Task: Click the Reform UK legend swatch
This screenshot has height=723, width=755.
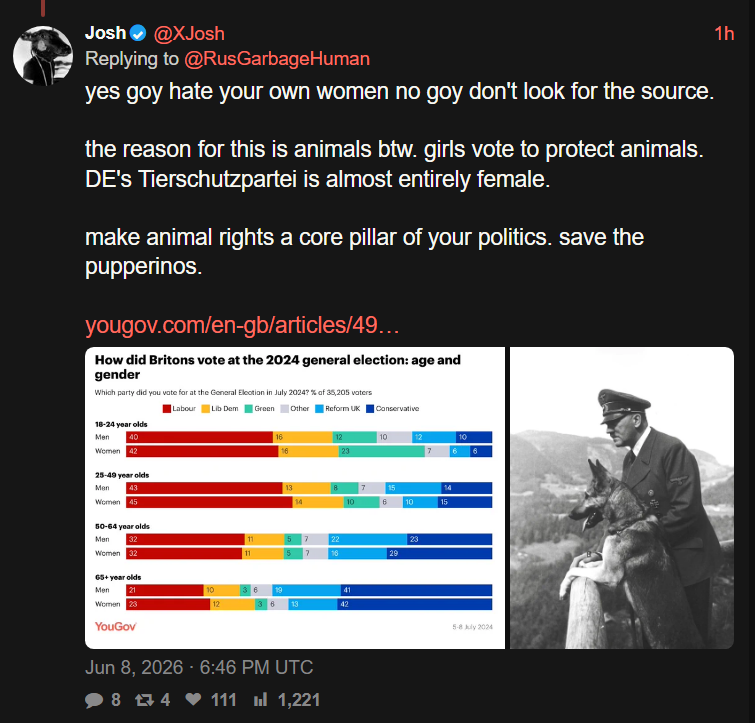Action: tap(319, 409)
